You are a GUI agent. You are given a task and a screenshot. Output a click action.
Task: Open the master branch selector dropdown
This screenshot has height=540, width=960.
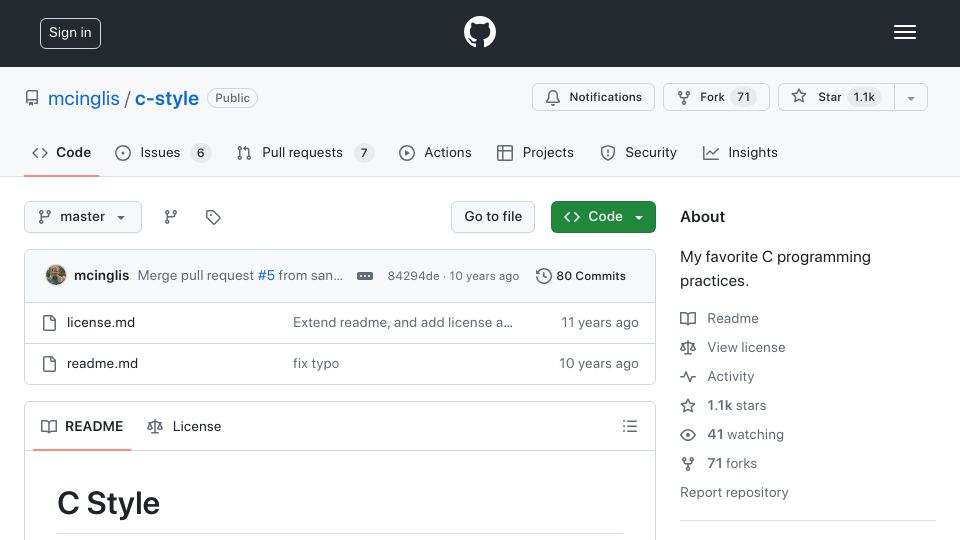tap(83, 217)
